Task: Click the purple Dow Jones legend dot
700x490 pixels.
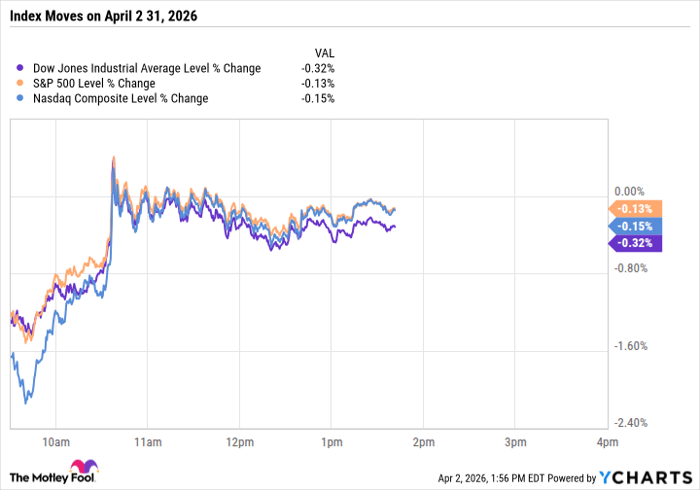Action: coord(22,69)
